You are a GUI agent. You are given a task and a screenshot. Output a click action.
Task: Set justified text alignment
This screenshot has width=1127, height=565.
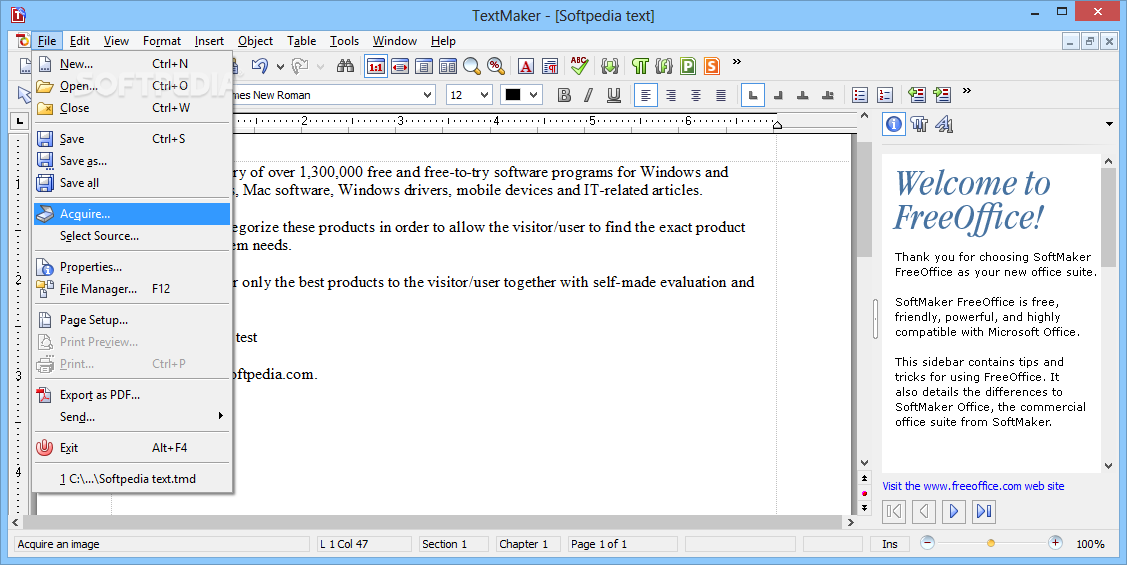pos(721,95)
